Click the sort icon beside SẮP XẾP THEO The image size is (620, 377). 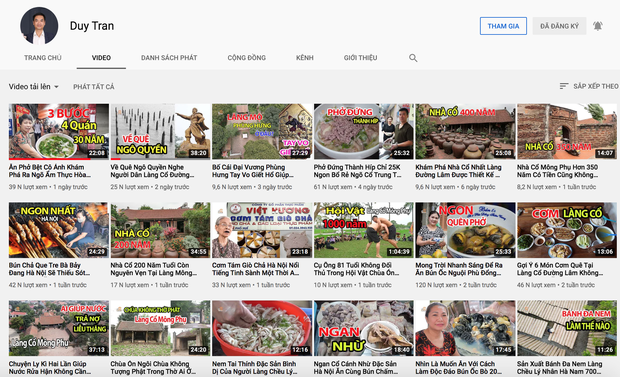(564, 86)
